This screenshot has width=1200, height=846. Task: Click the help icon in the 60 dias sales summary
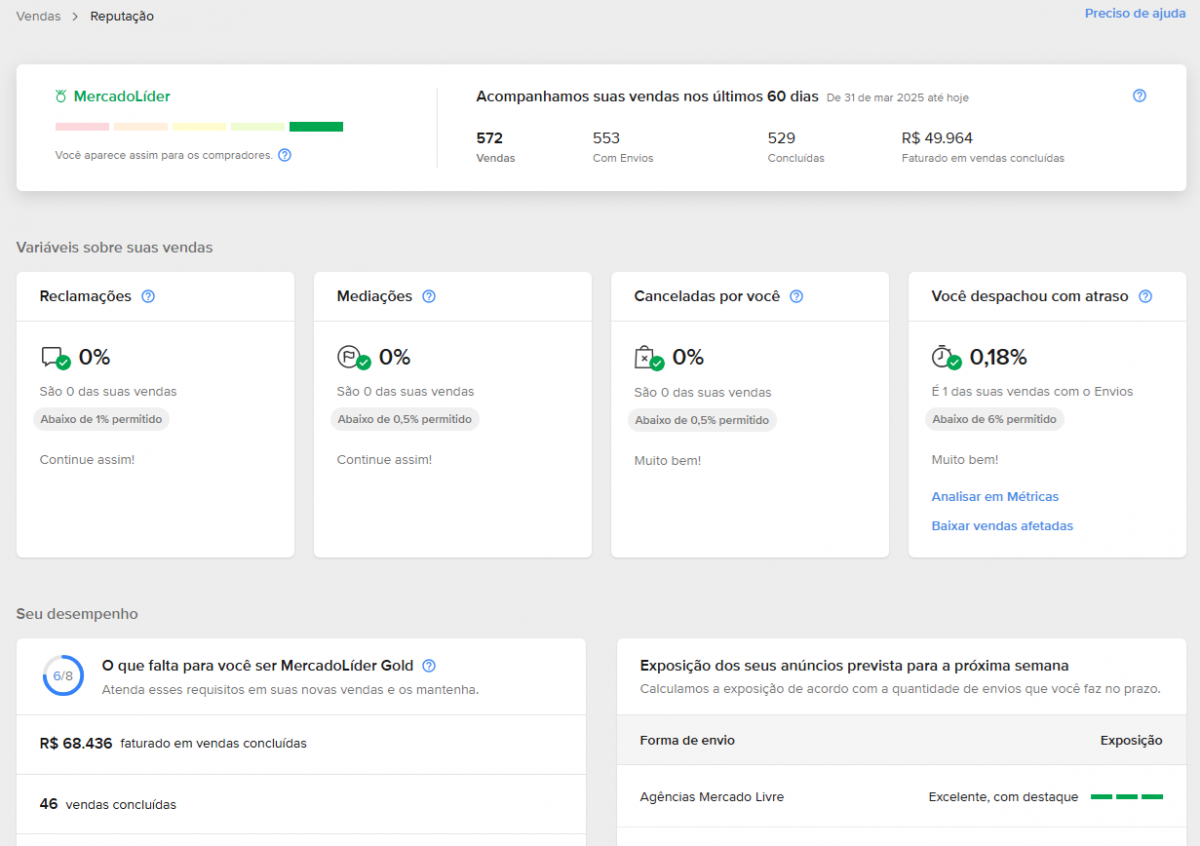coord(1139,96)
